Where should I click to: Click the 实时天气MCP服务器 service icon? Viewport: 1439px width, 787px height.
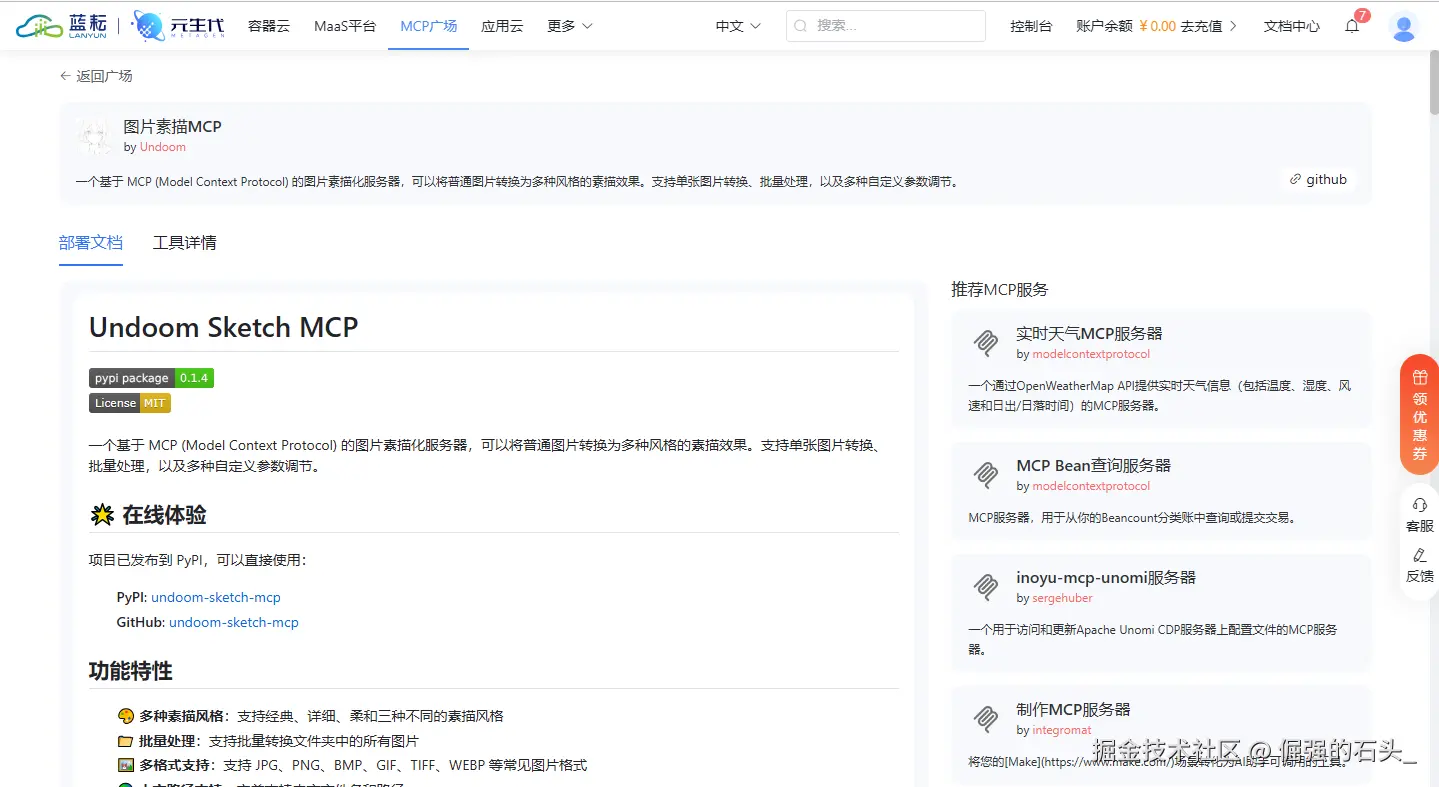[984, 342]
